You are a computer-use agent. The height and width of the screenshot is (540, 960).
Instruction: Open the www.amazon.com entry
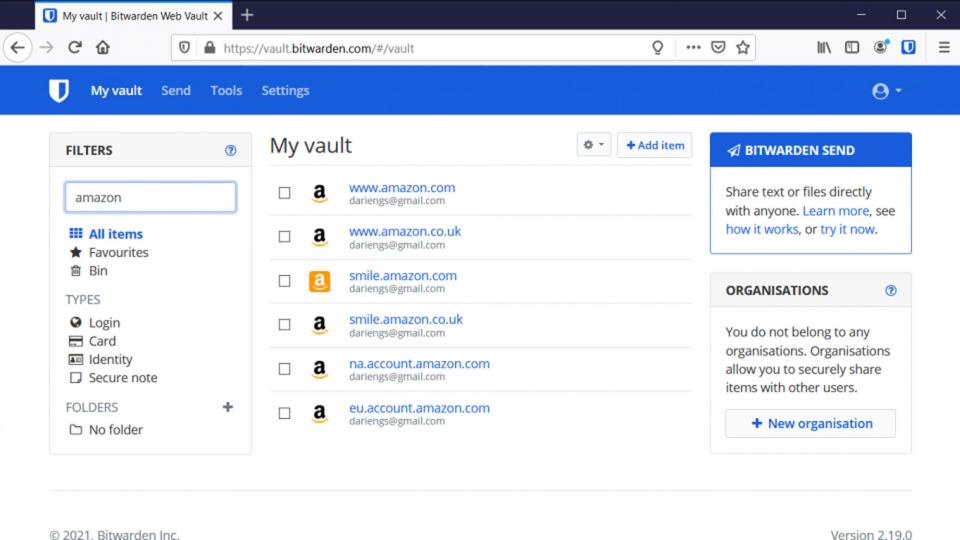pyautogui.click(x=402, y=187)
